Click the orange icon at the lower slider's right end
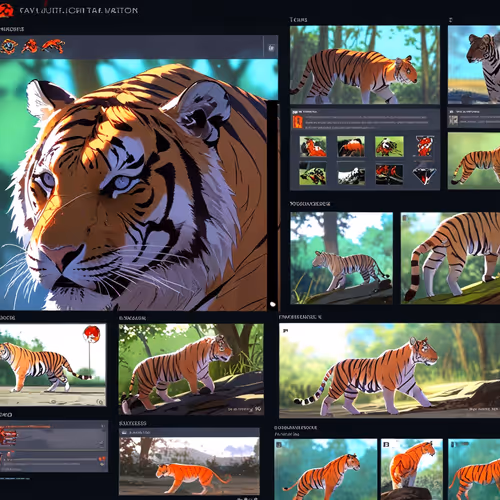Image resolution: width=500 pixels, height=500 pixels. (x=102, y=459)
